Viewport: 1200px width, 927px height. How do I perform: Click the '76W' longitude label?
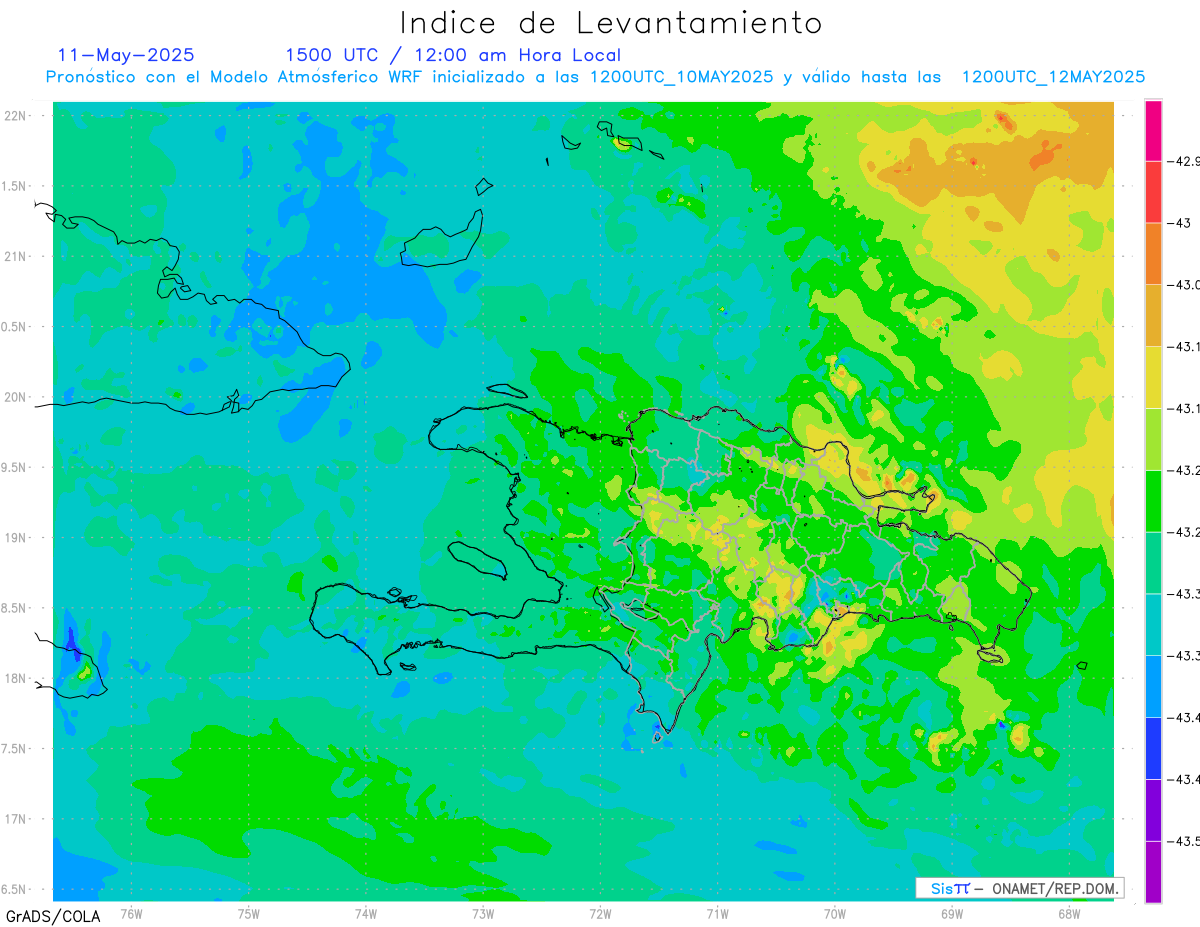(x=131, y=912)
